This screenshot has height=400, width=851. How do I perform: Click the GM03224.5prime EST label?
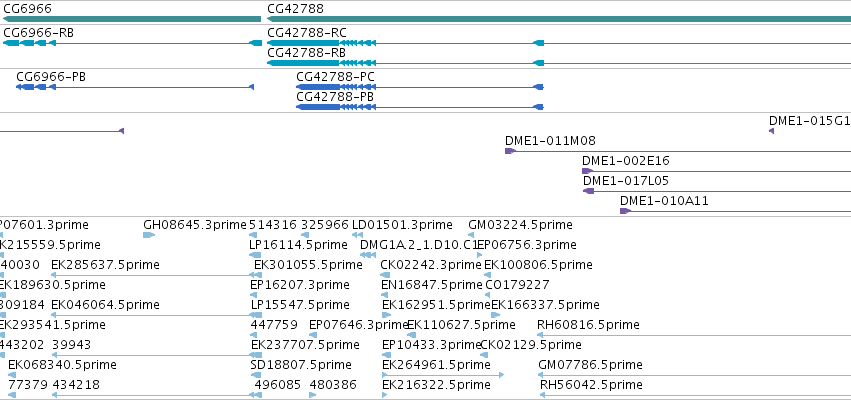(x=520, y=225)
